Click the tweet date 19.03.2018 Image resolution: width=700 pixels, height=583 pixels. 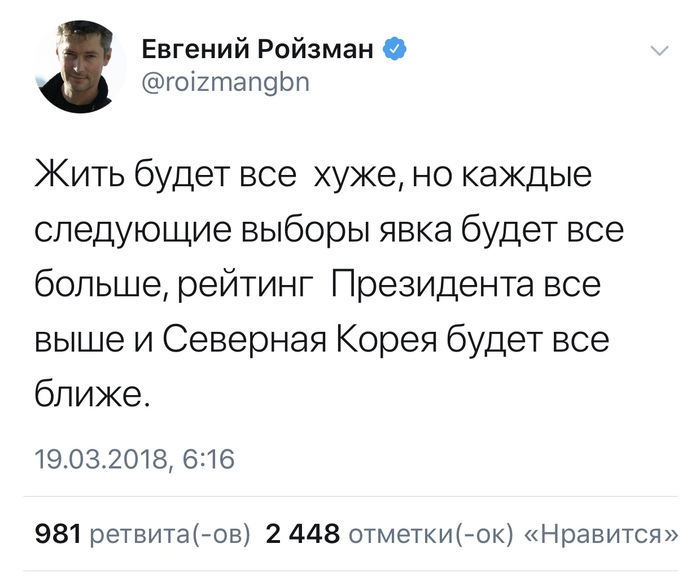103,459
